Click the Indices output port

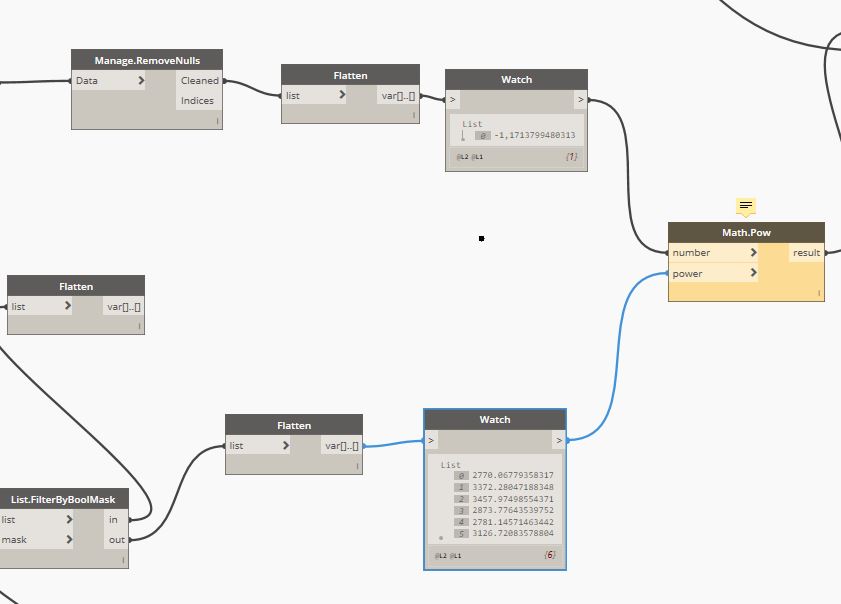pos(197,101)
